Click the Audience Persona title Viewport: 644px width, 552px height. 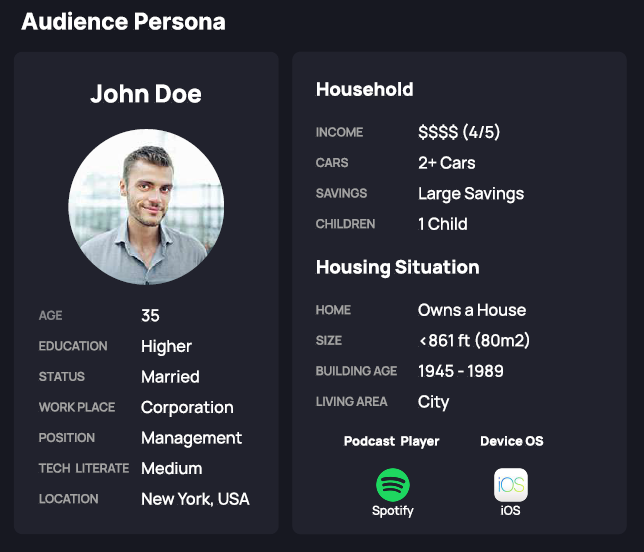tap(123, 21)
